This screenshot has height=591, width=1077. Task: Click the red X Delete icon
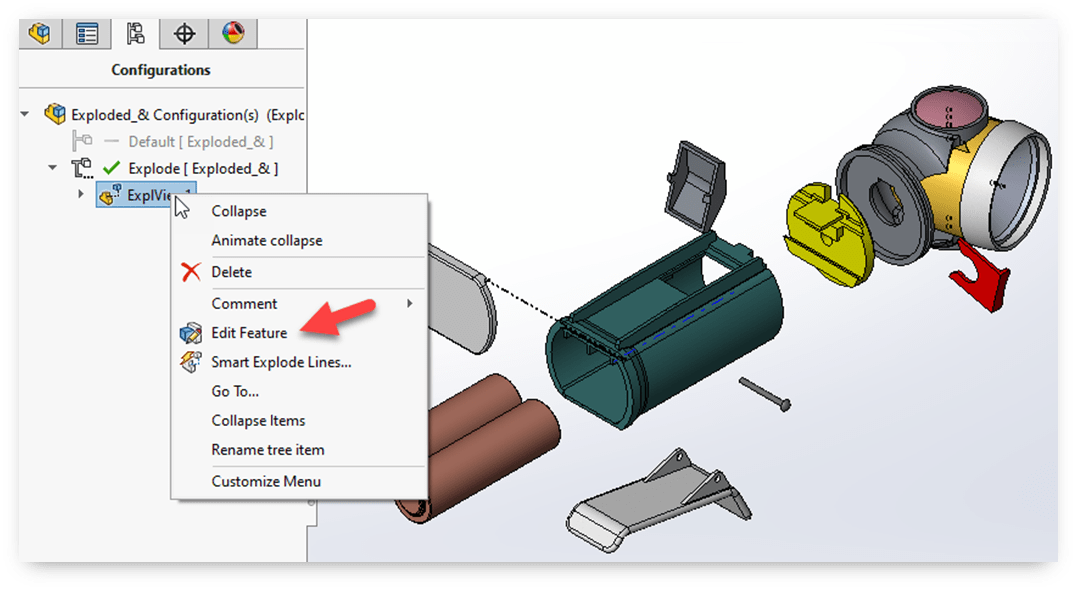pyautogui.click(x=193, y=271)
